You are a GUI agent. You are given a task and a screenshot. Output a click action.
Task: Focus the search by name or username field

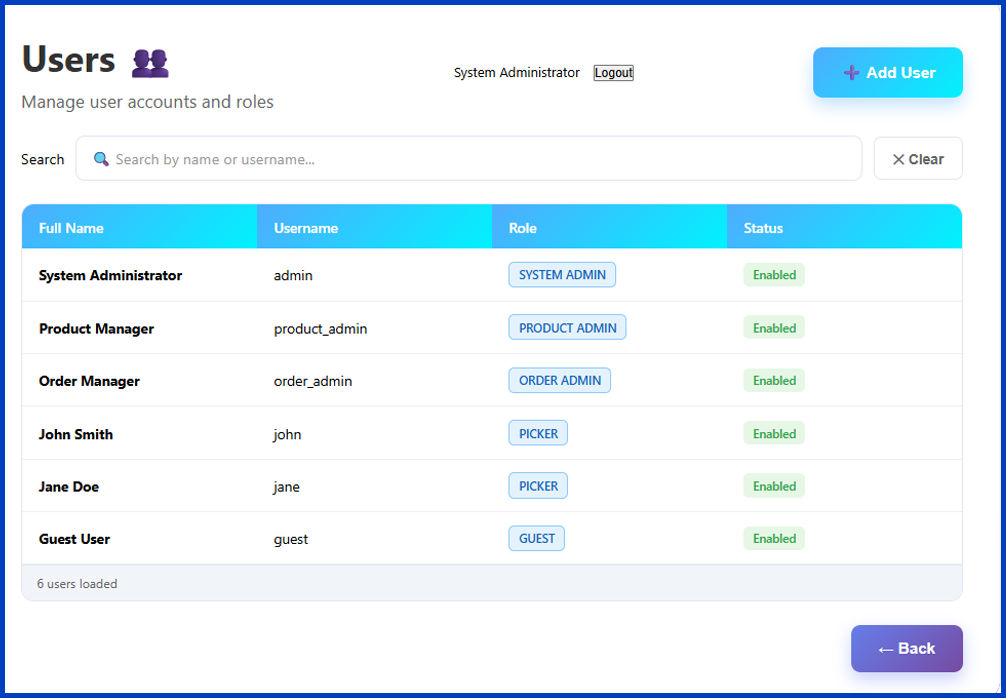coord(468,158)
